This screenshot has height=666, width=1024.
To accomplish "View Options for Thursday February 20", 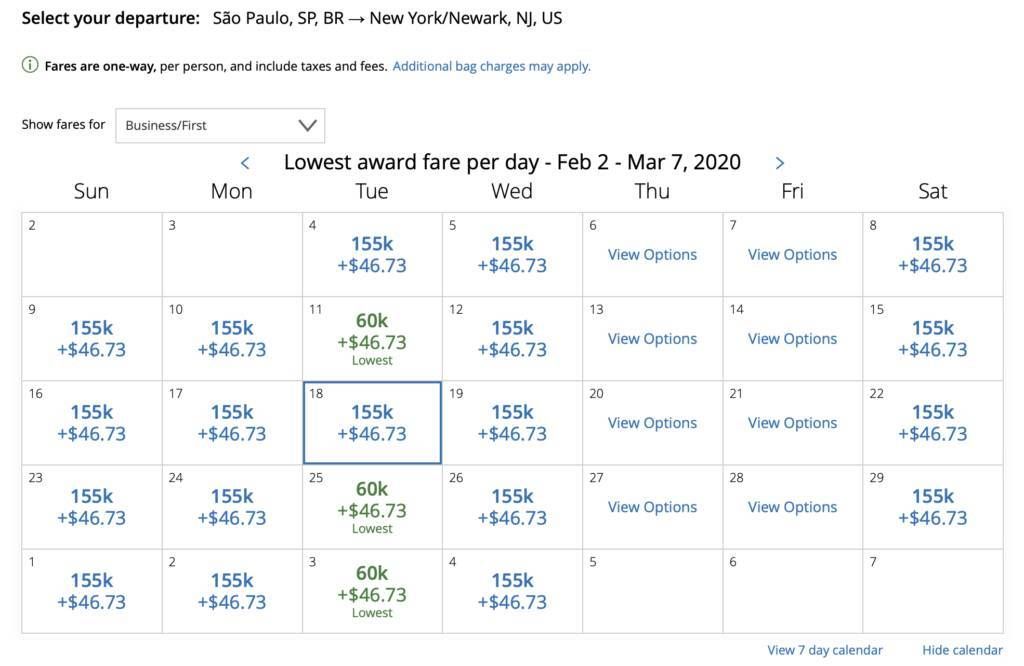I will (652, 423).
